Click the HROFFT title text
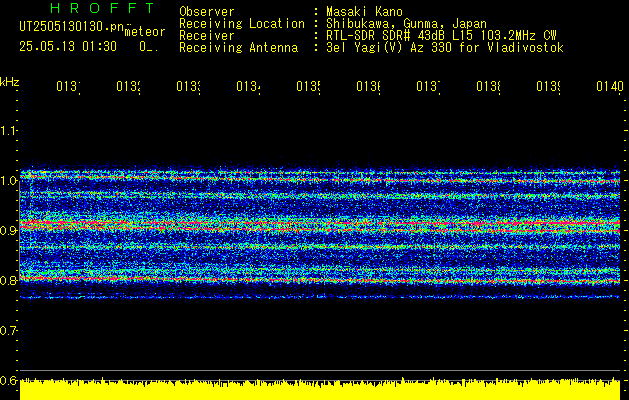 coord(103,8)
